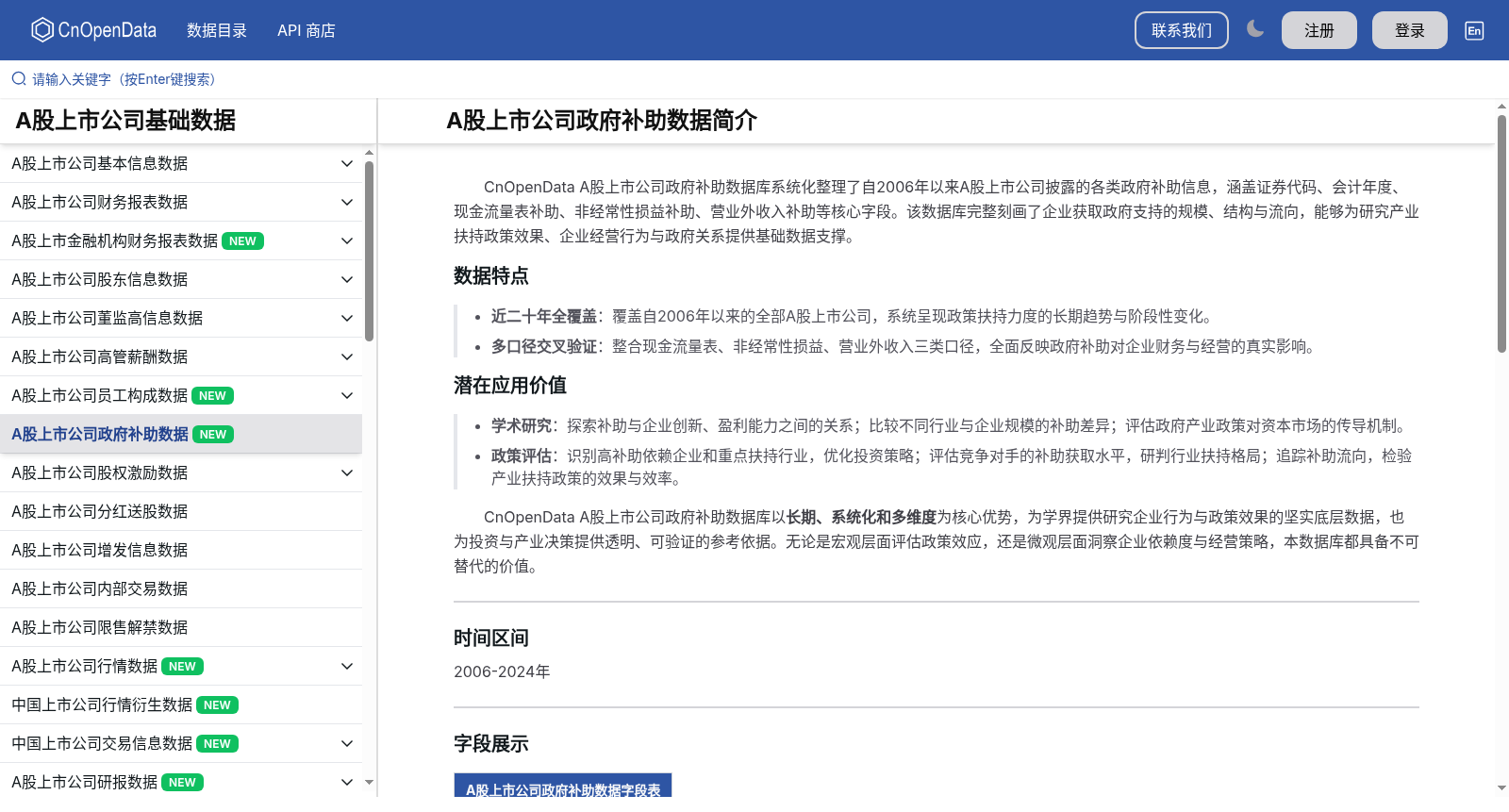
Task: Expand A股上市公司财务报表数据 chevron
Action: 347,202
